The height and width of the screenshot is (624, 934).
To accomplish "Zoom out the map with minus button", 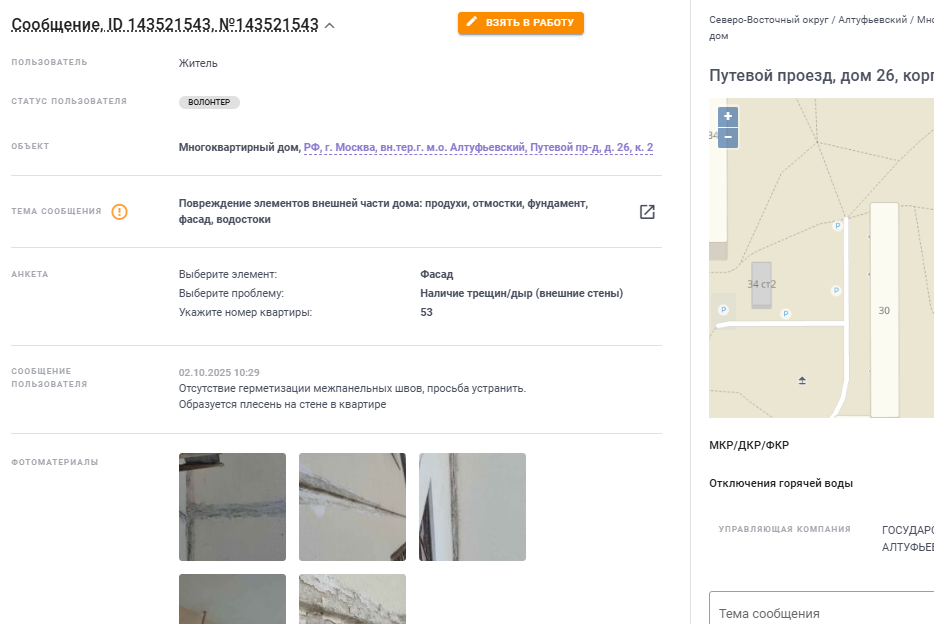I will pos(728,138).
